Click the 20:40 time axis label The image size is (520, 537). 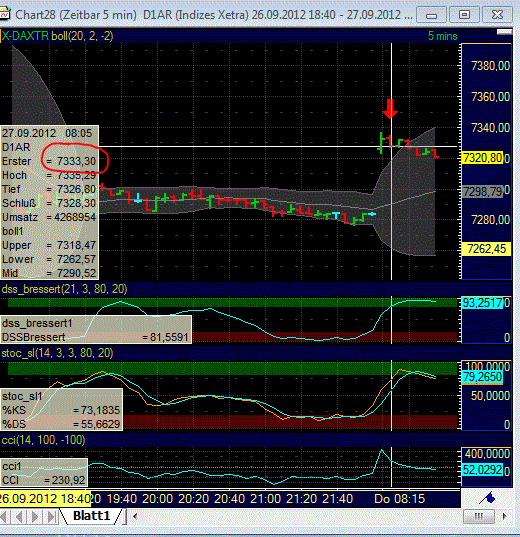tap(230, 499)
